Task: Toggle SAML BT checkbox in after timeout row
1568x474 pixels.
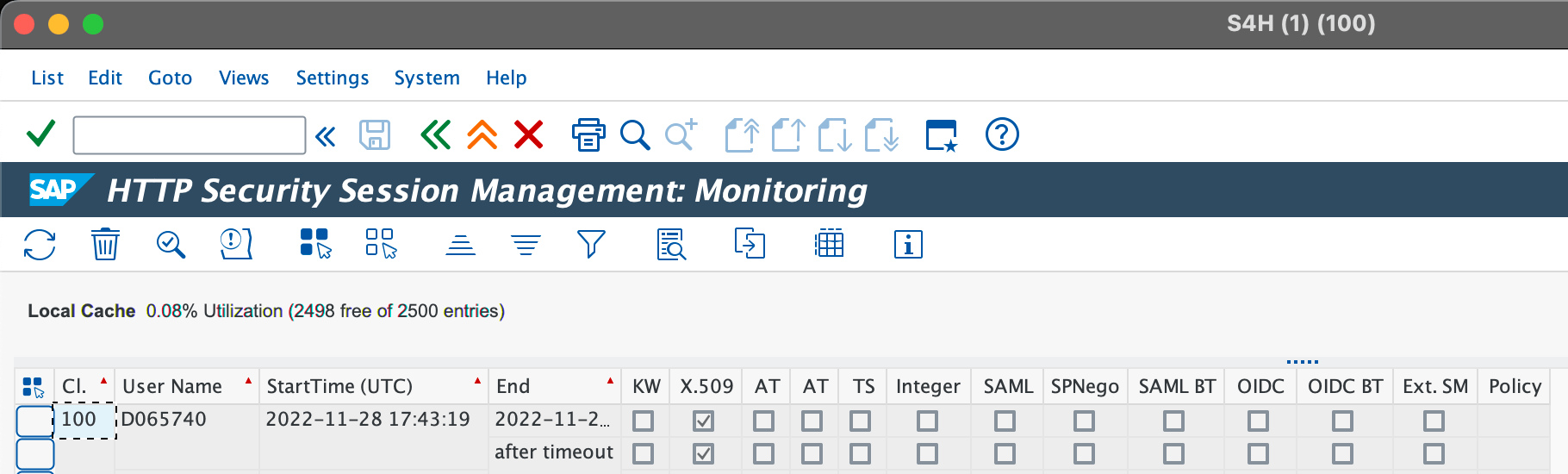Action: [x=1174, y=453]
